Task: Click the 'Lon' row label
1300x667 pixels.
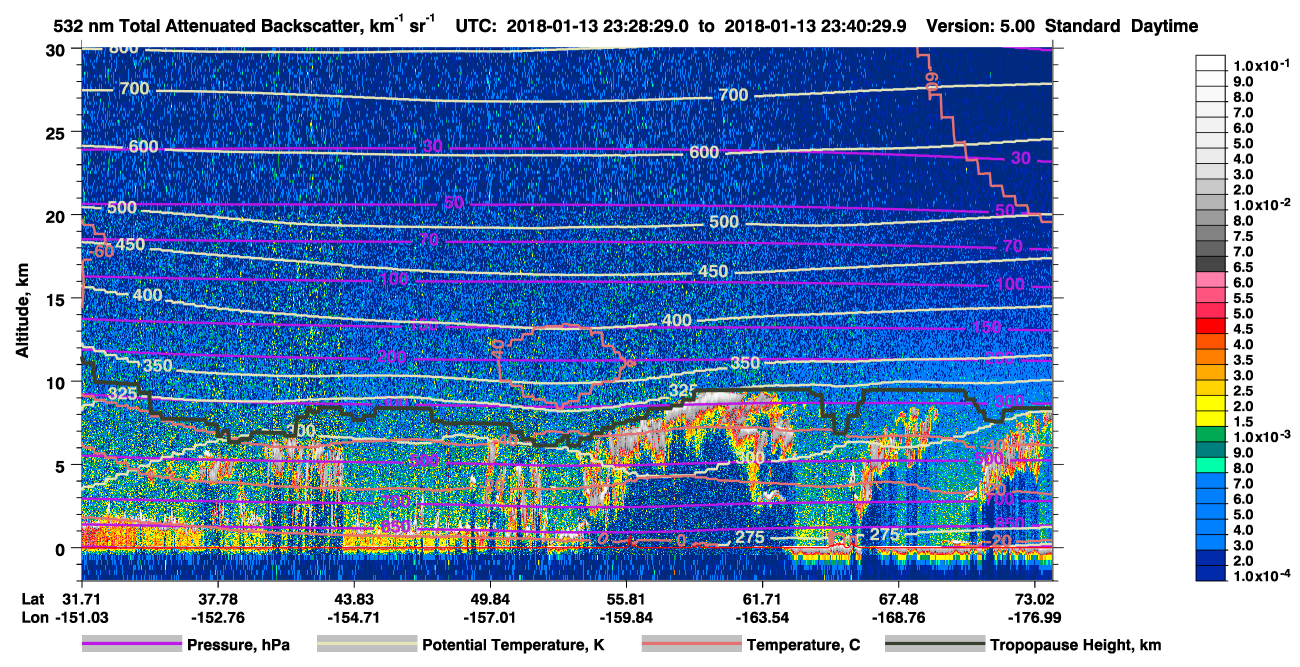Action: tap(34, 617)
